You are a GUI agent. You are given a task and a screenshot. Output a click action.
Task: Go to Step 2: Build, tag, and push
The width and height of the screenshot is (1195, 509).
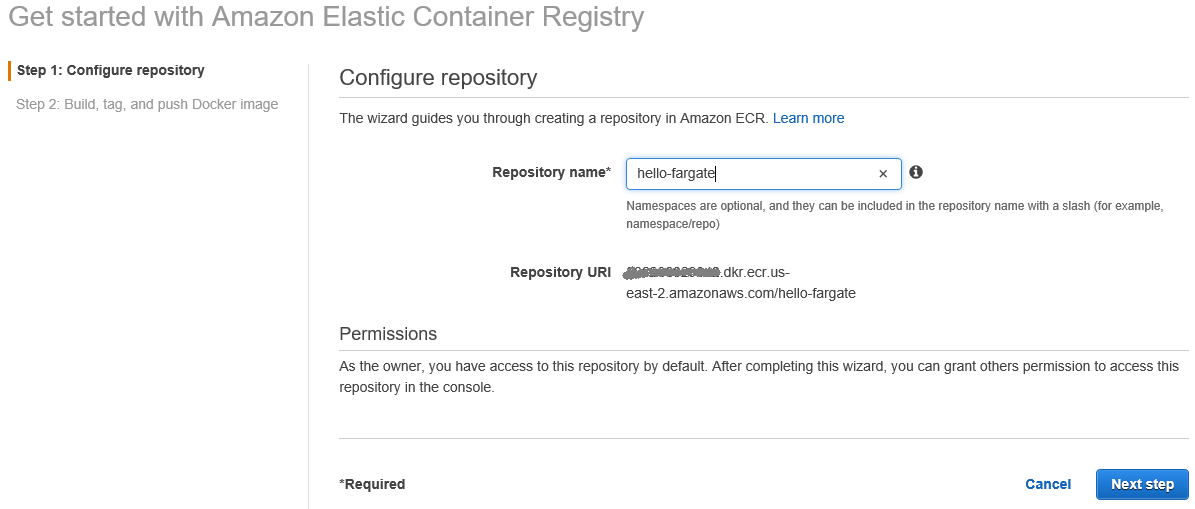pos(147,104)
